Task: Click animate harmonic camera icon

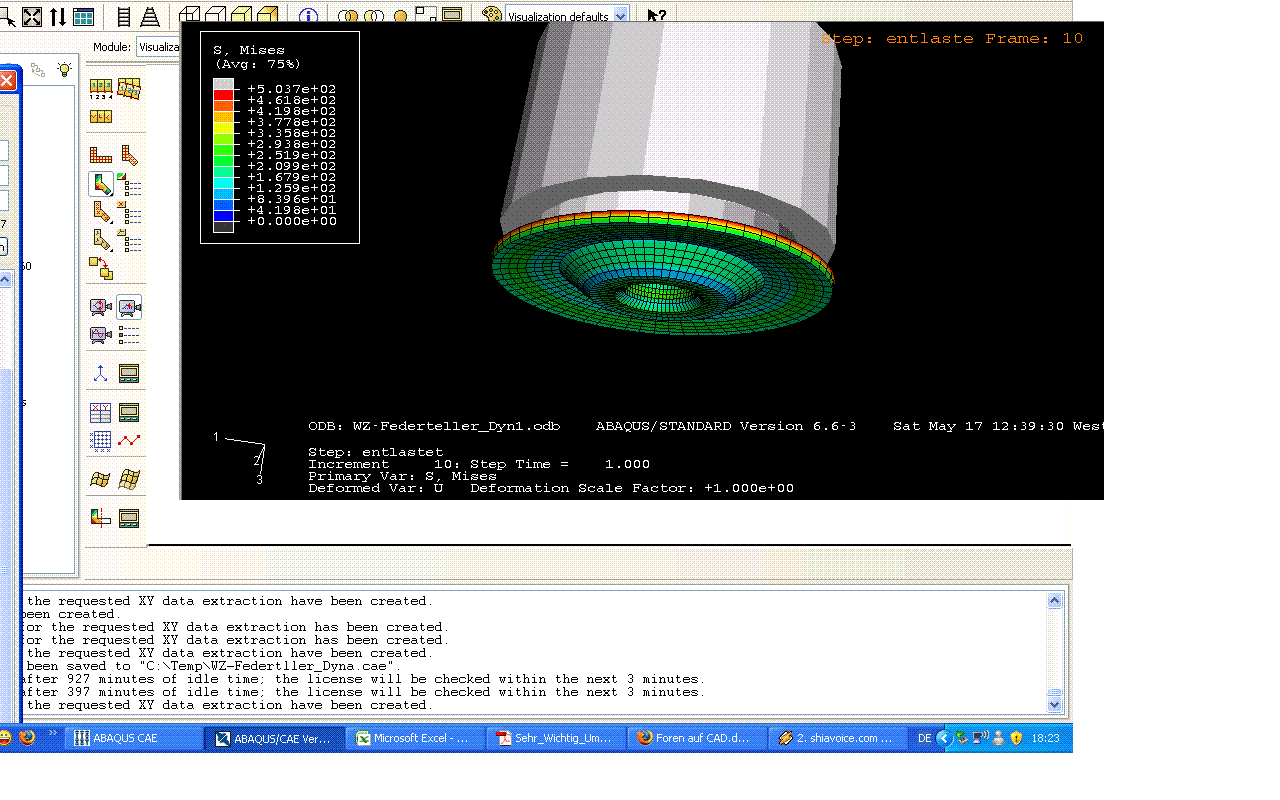Action: tap(101, 335)
